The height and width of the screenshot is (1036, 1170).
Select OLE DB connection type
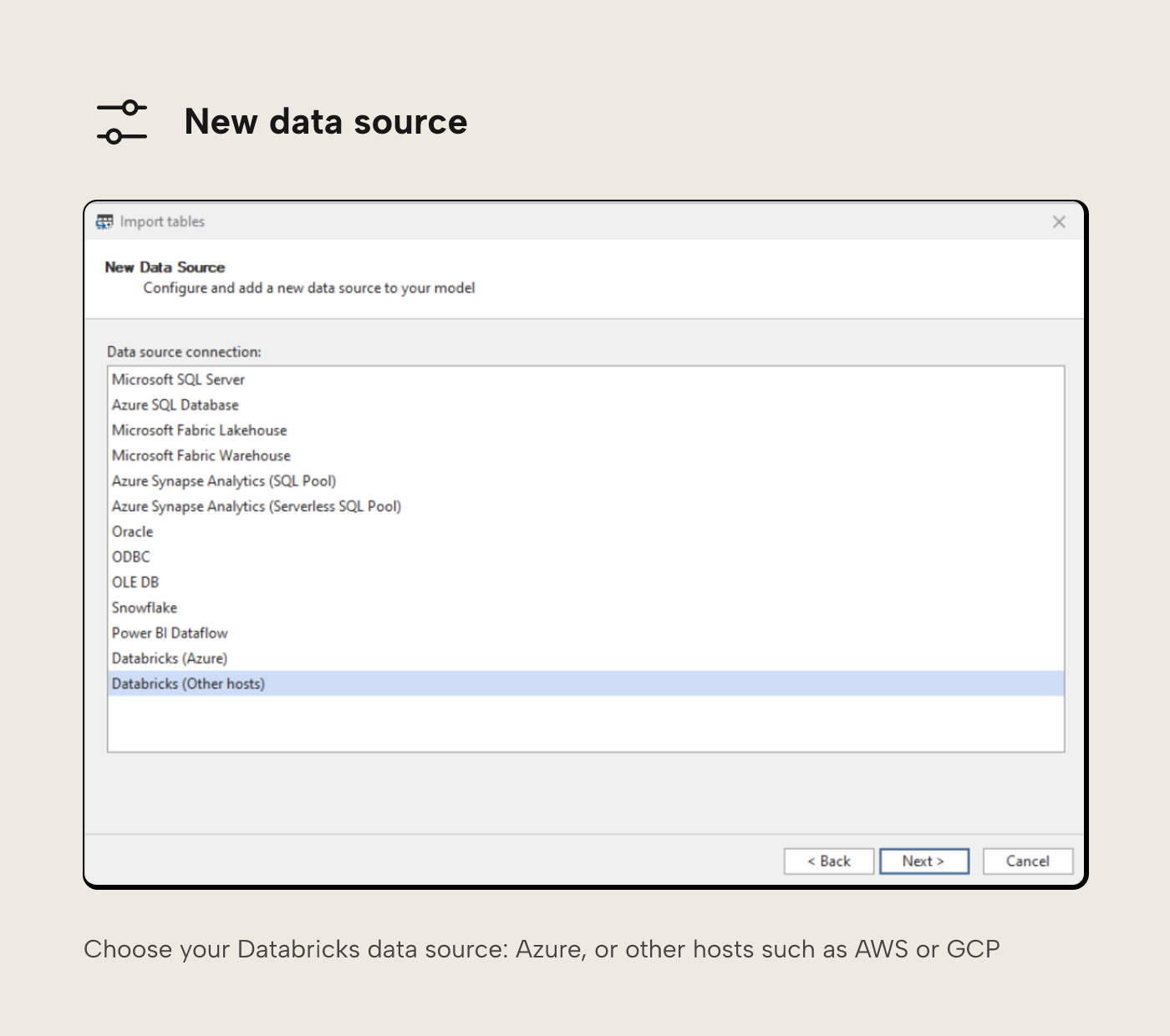586,582
